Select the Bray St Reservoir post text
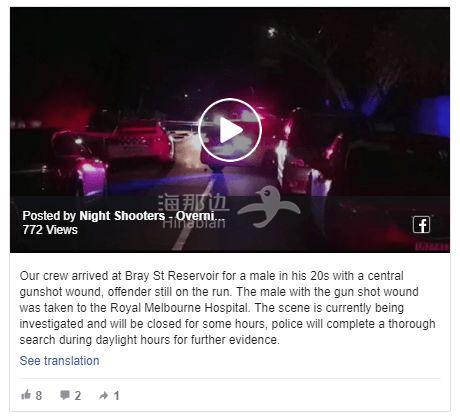This screenshot has height=419, width=460. (227, 308)
